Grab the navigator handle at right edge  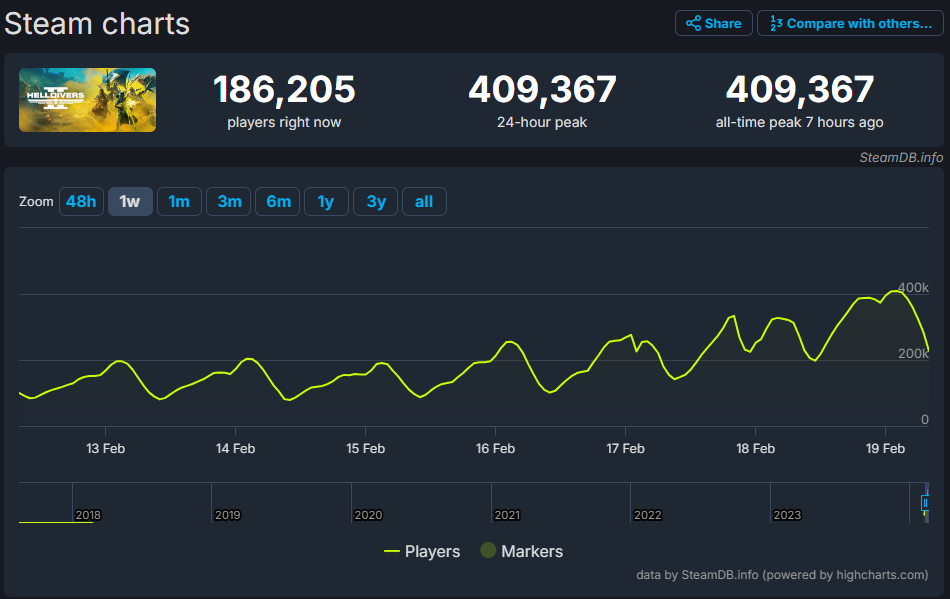click(925, 503)
